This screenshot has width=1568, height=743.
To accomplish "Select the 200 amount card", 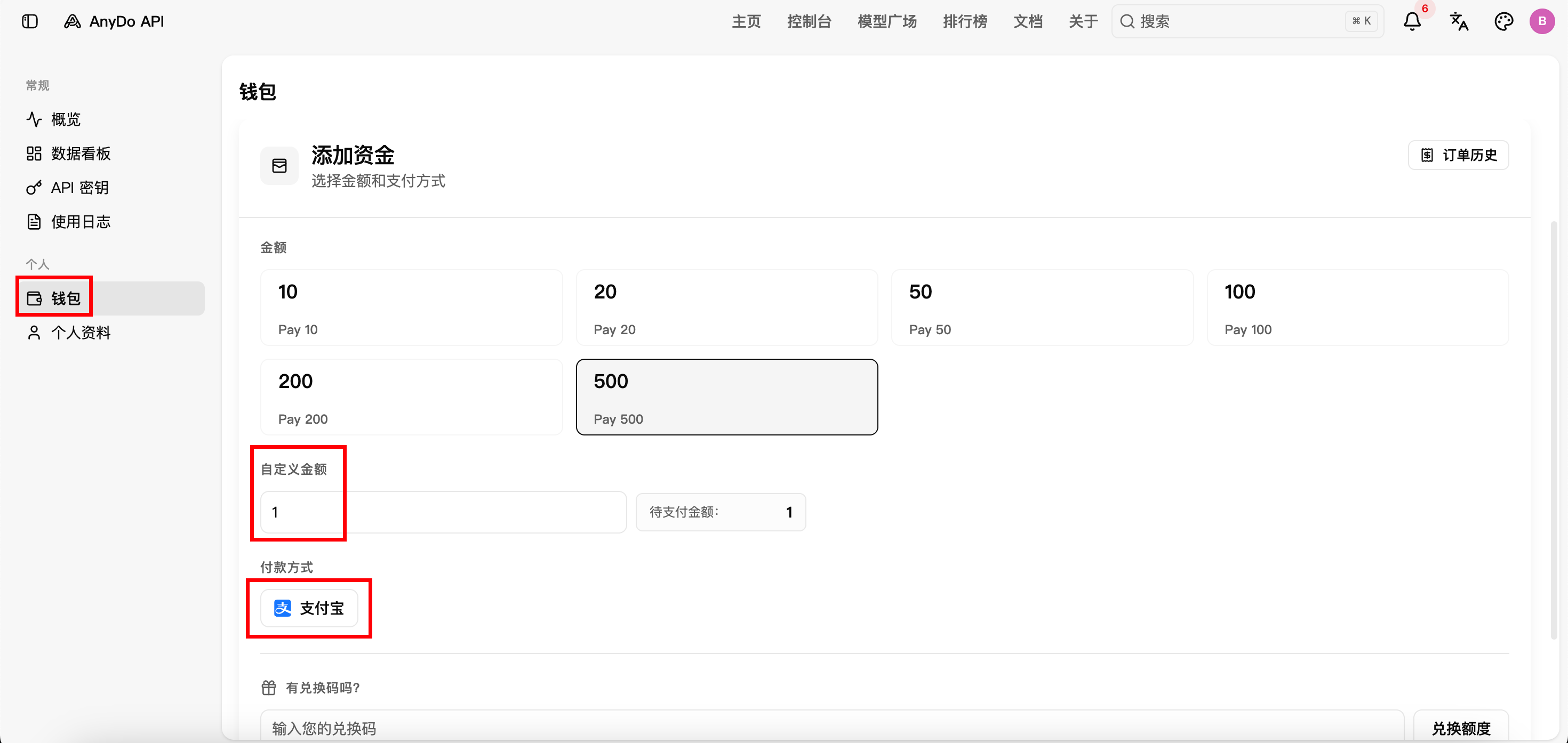I will 412,398.
